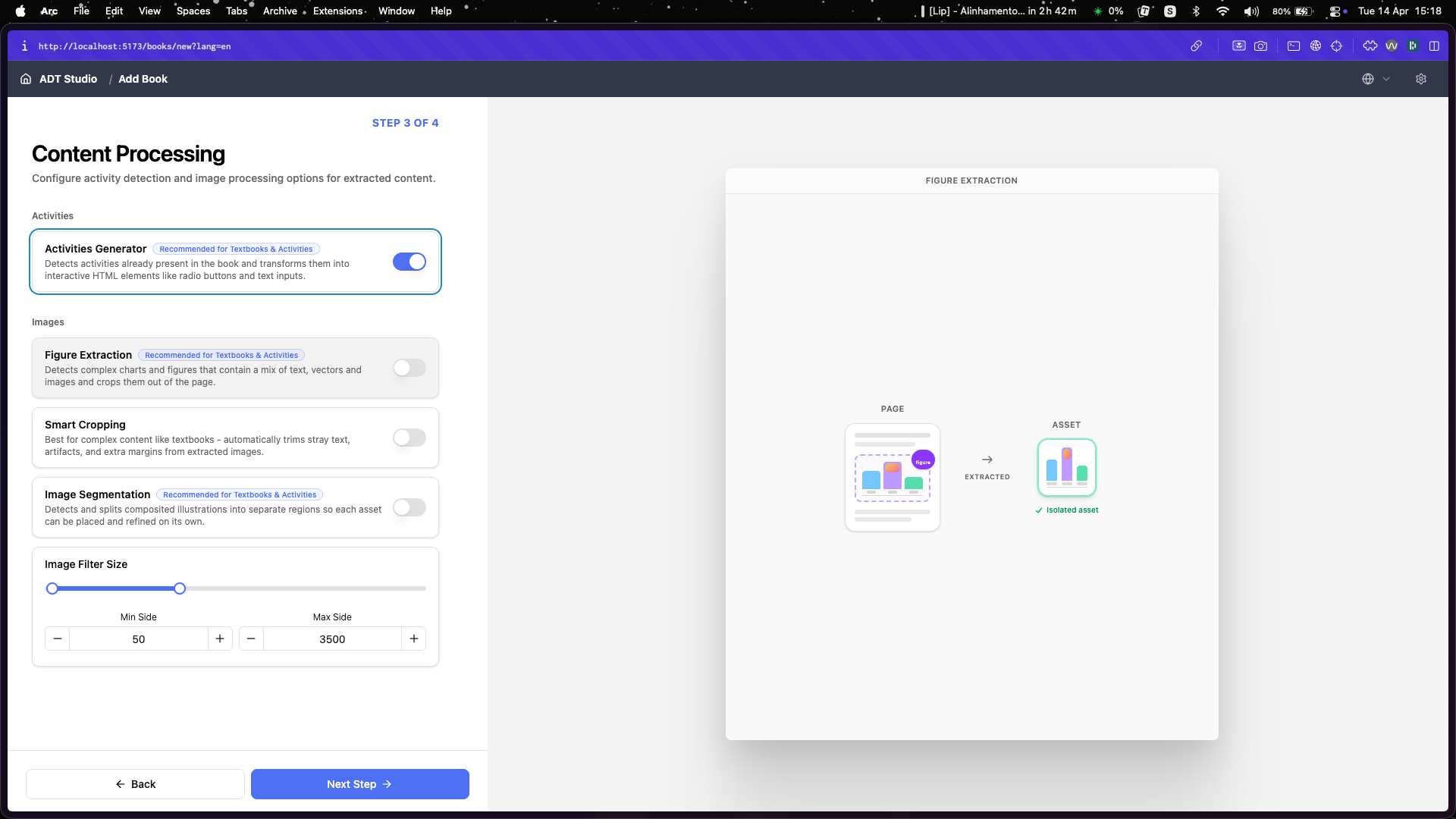
Task: Click the Min Side input field
Action: [x=139, y=639]
